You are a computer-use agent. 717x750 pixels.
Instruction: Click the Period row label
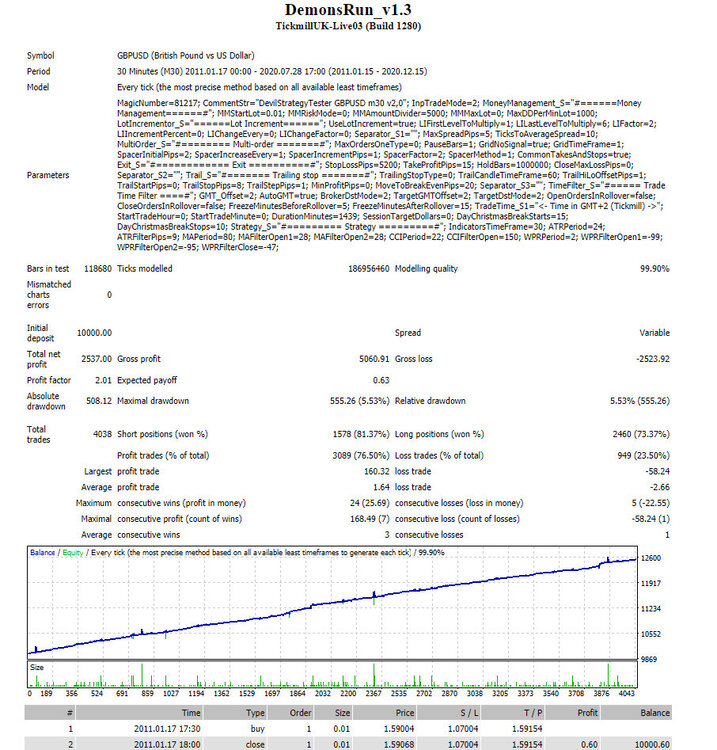point(38,71)
